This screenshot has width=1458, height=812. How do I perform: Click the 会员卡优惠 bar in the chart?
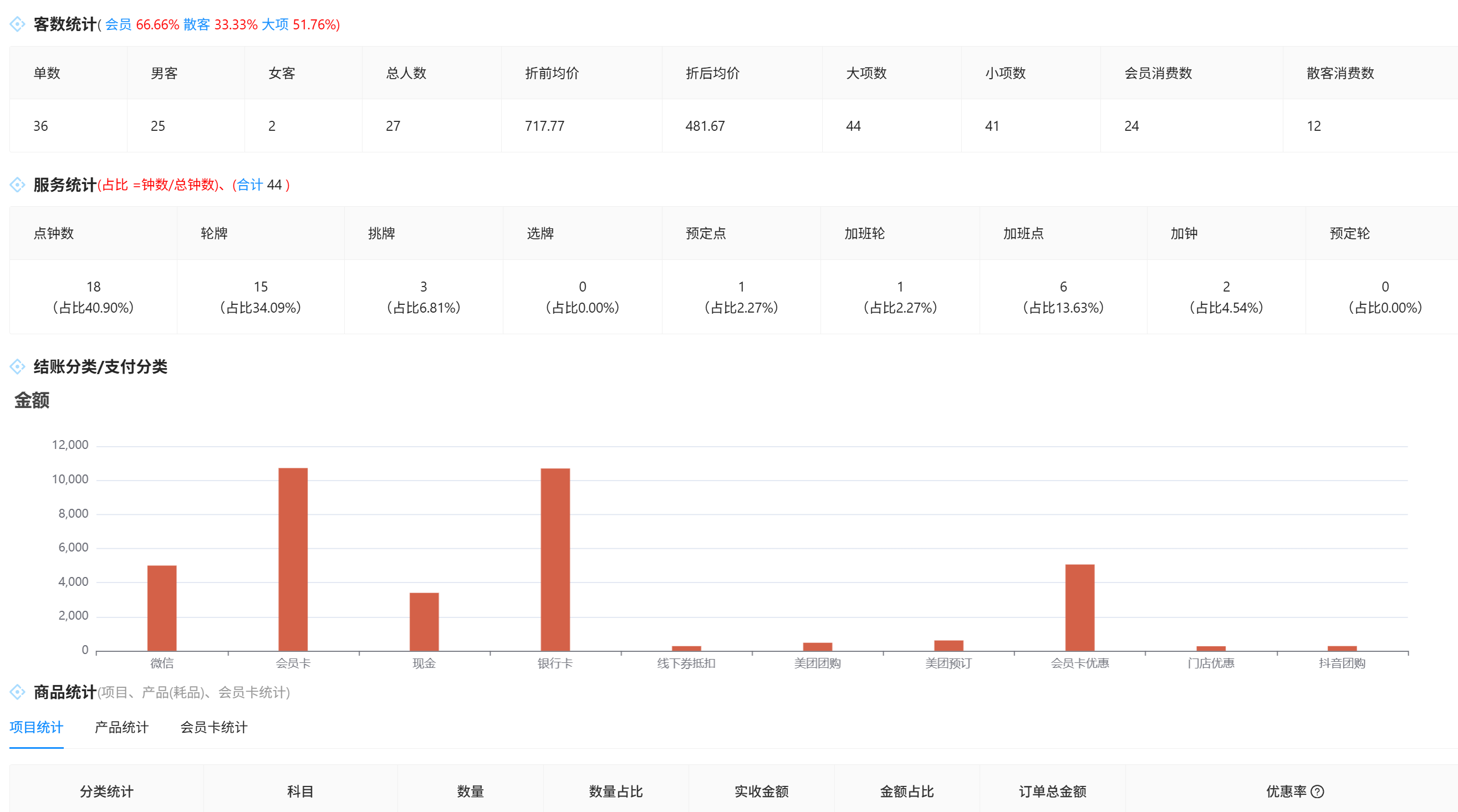point(1079,607)
